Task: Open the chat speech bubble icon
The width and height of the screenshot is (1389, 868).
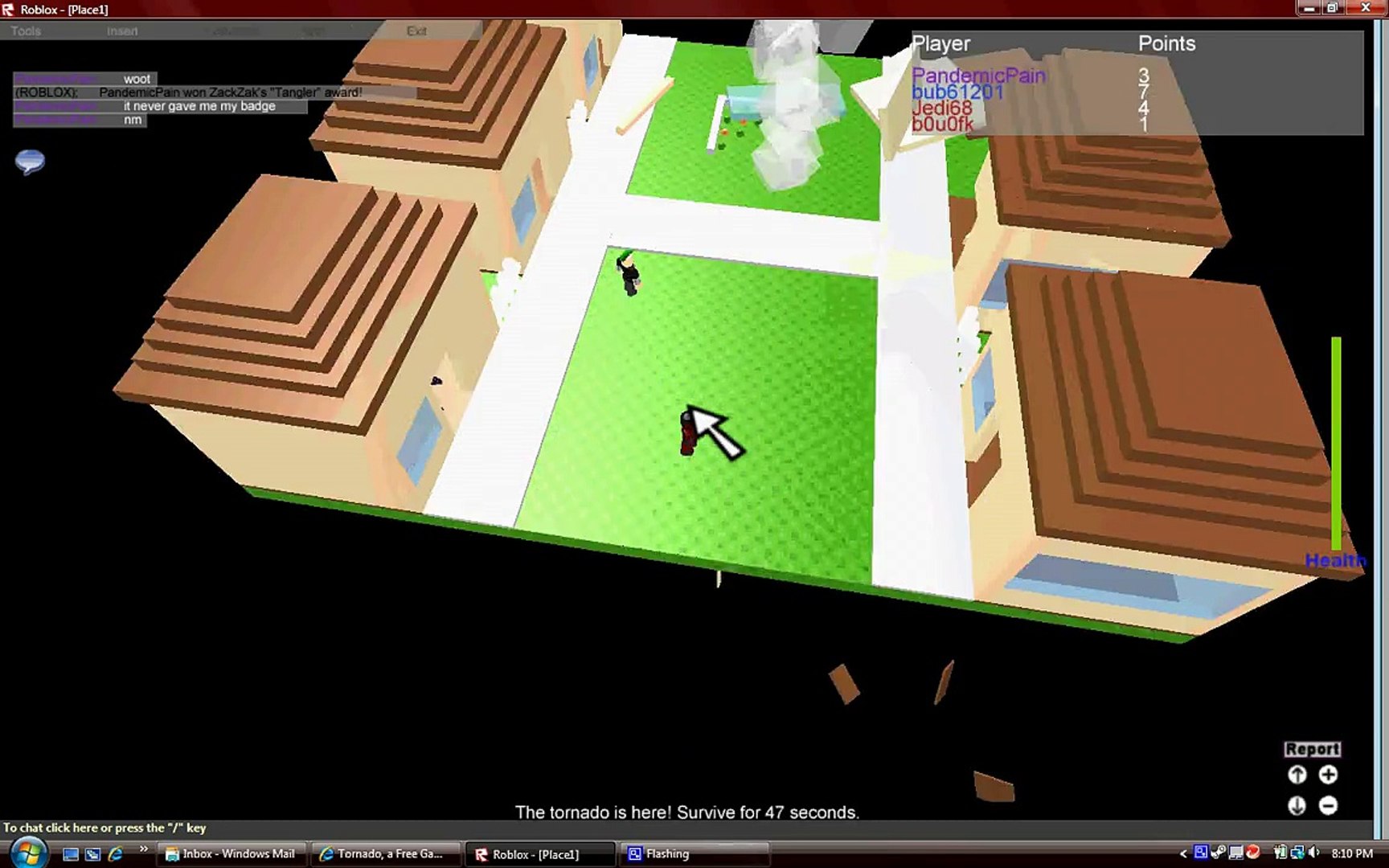Action: coord(30,162)
